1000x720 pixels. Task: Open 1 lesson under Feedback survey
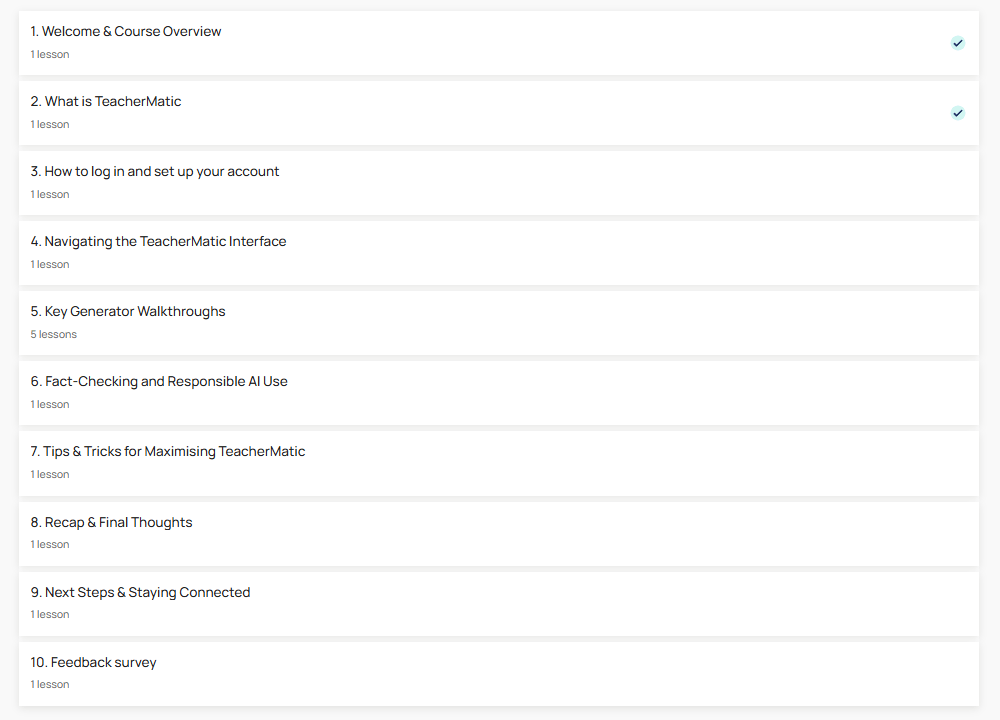click(49, 684)
